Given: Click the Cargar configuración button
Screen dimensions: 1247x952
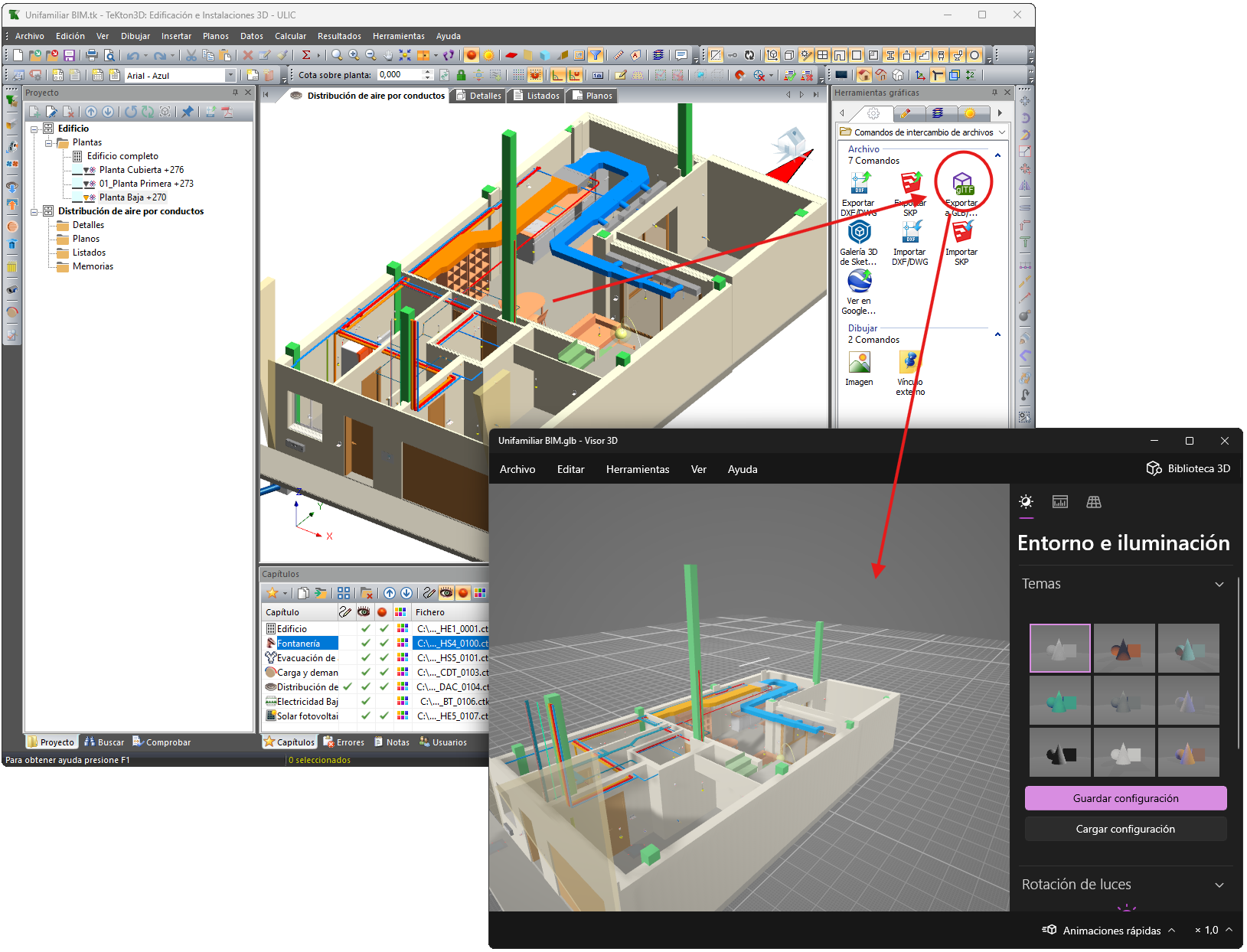Looking at the screenshot, I should pyautogui.click(x=1125, y=829).
